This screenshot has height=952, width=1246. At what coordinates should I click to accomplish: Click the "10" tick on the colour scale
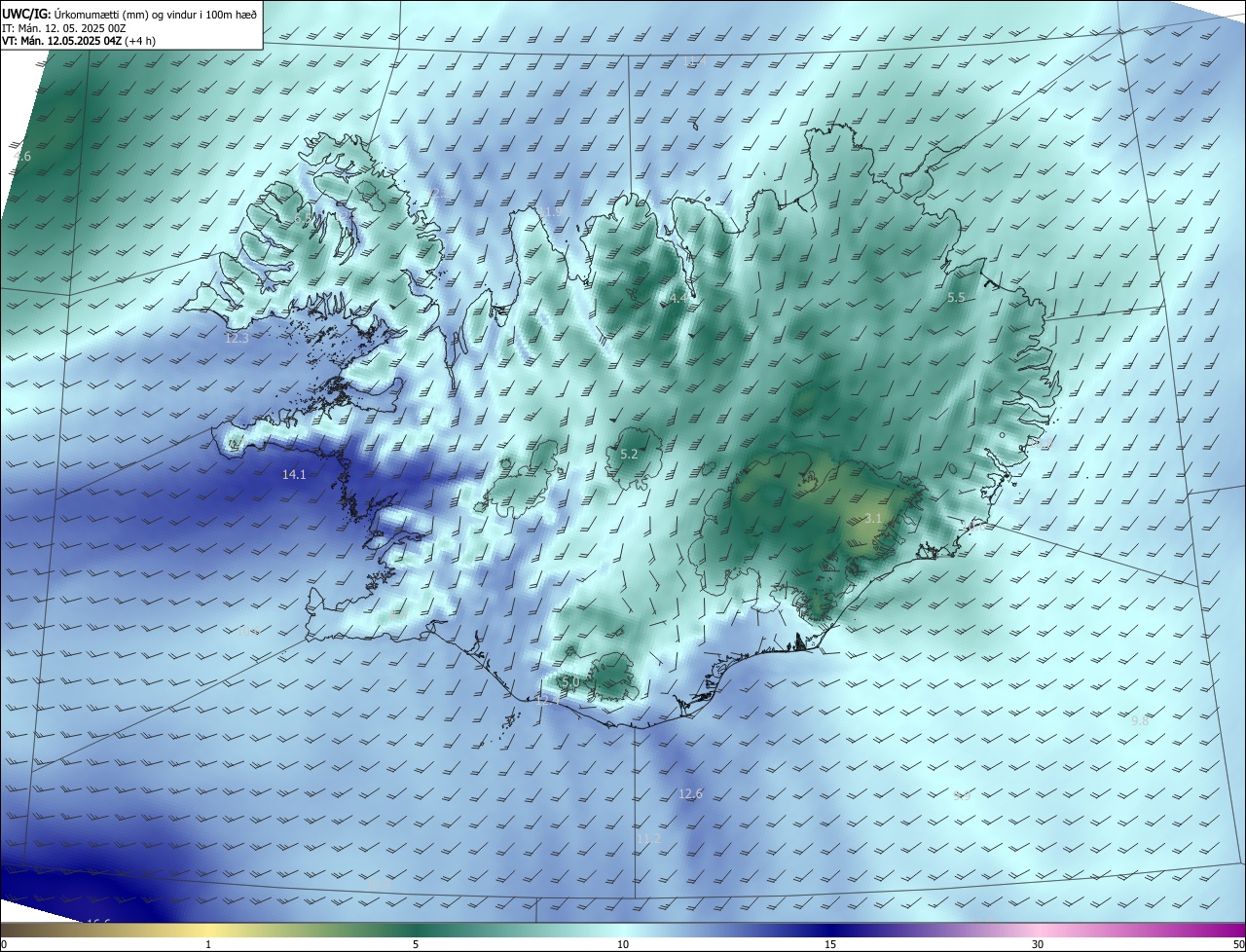[623, 944]
